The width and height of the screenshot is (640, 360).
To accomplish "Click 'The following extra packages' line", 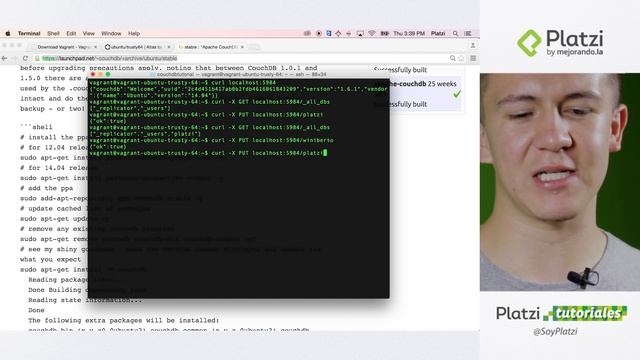I will (124, 320).
